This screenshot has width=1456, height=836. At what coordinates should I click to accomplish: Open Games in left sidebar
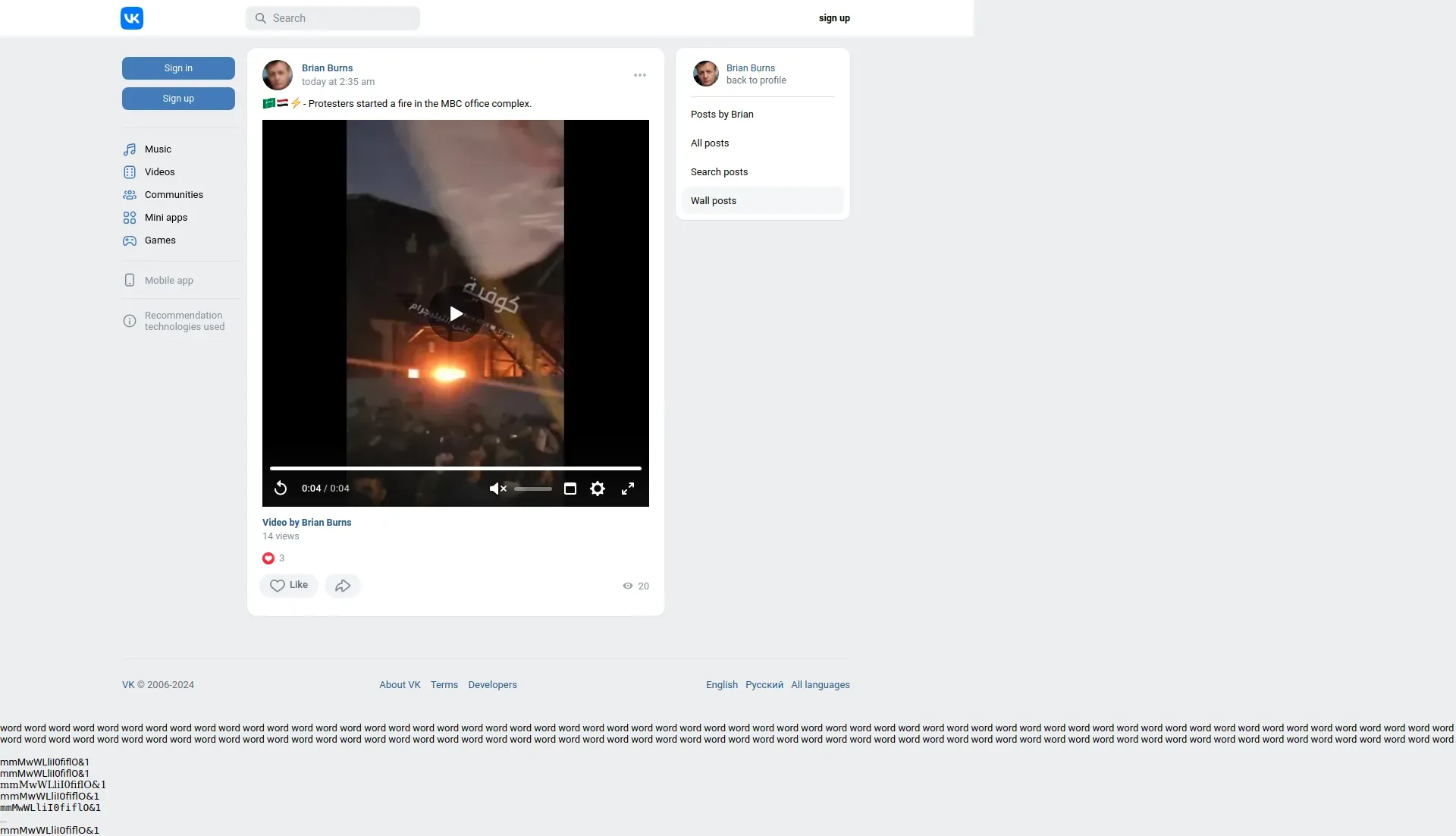pyautogui.click(x=160, y=240)
